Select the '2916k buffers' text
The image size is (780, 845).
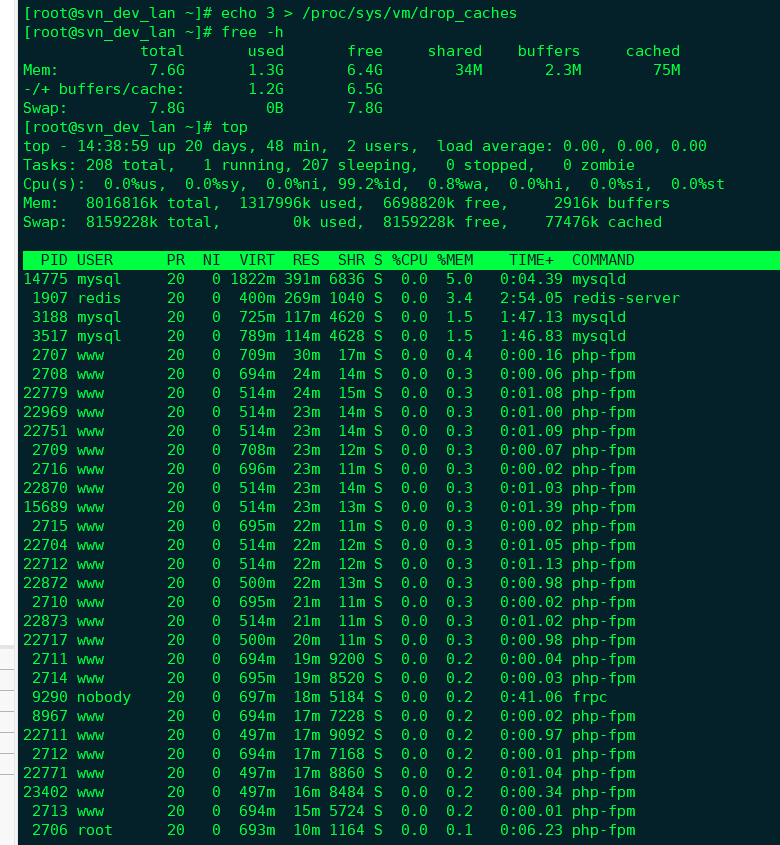pos(612,203)
